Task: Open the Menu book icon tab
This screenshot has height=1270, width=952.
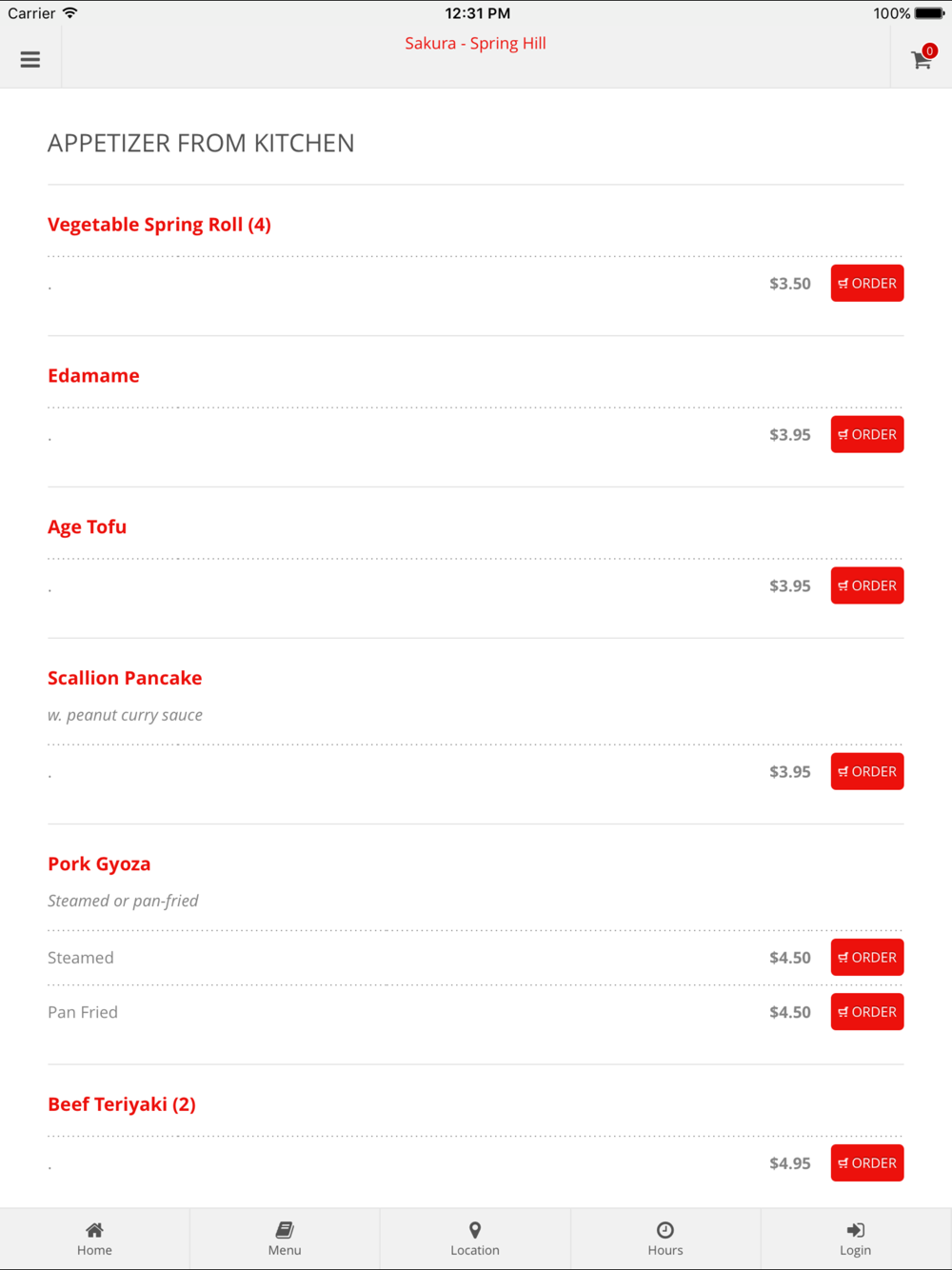Action: (x=285, y=1230)
